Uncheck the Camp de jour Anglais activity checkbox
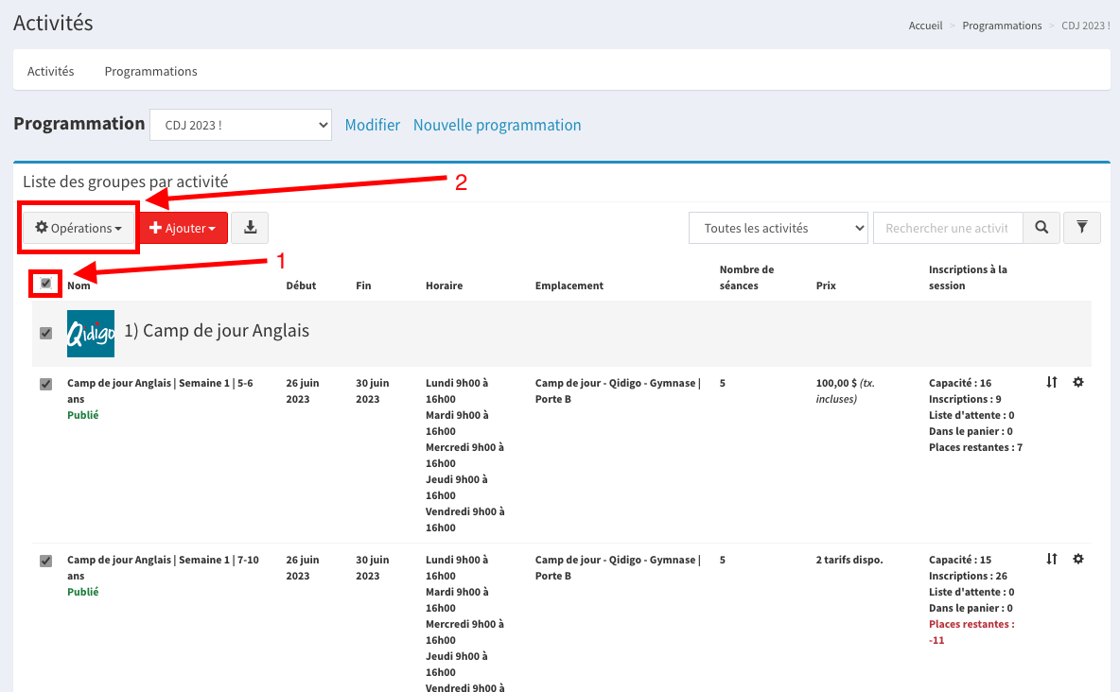This screenshot has width=1120, height=692. (46, 333)
